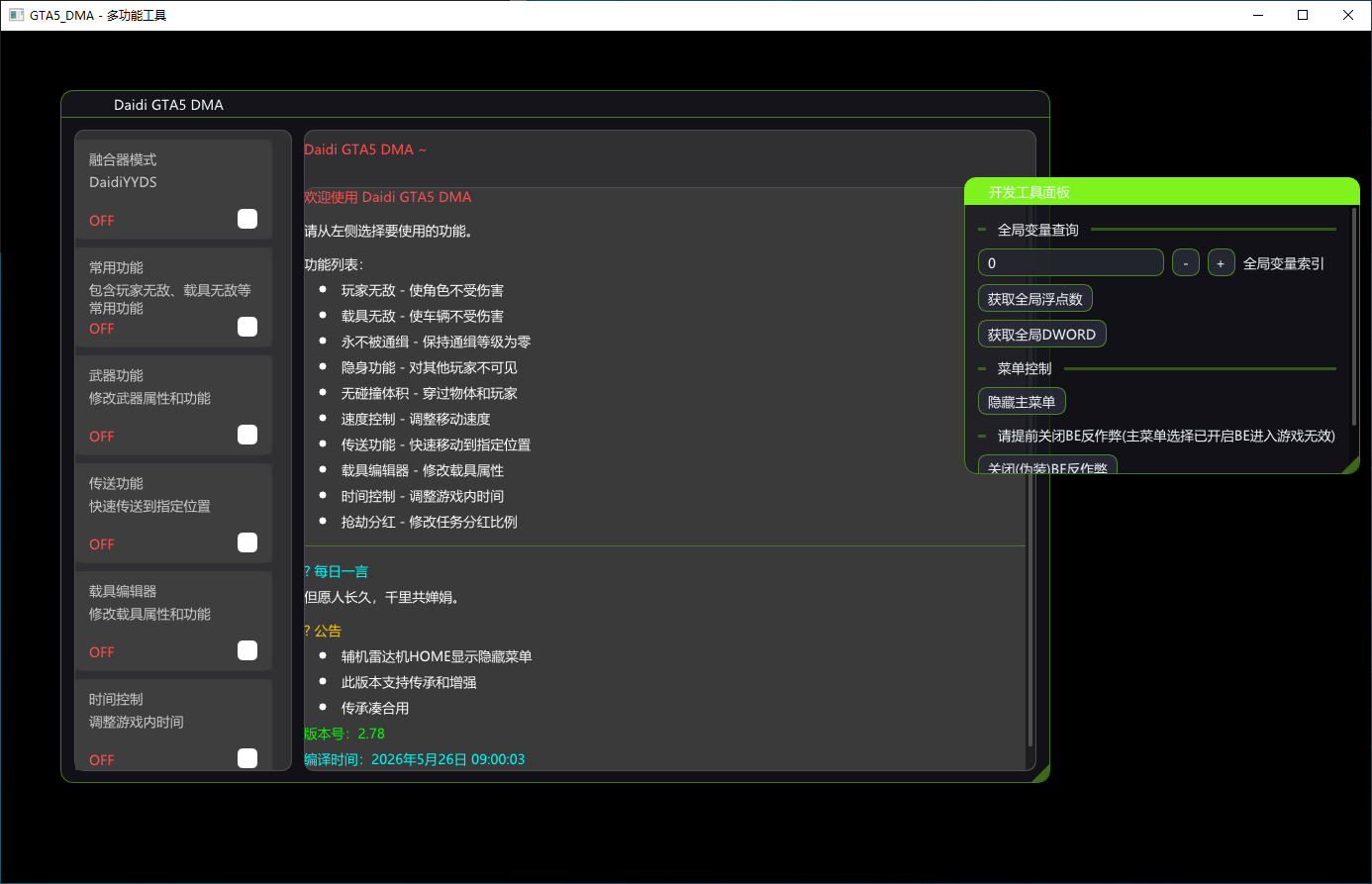The image size is (1372, 884).
Task: Click the GTA5_DMA app icon in title bar
Action: 16,15
